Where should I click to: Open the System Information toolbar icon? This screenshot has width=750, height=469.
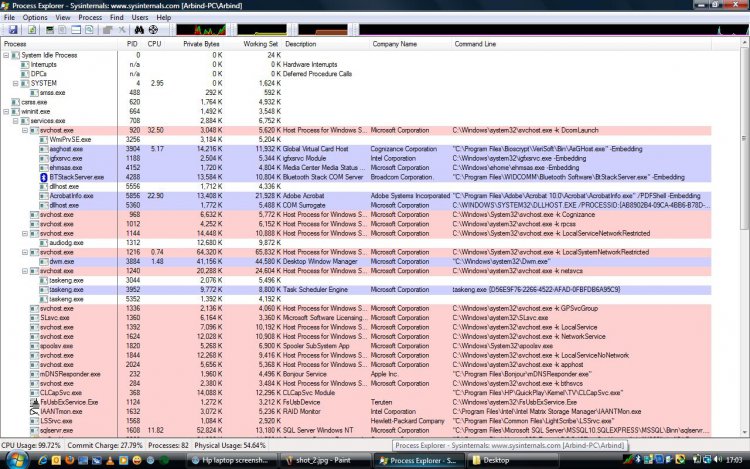coord(50,30)
